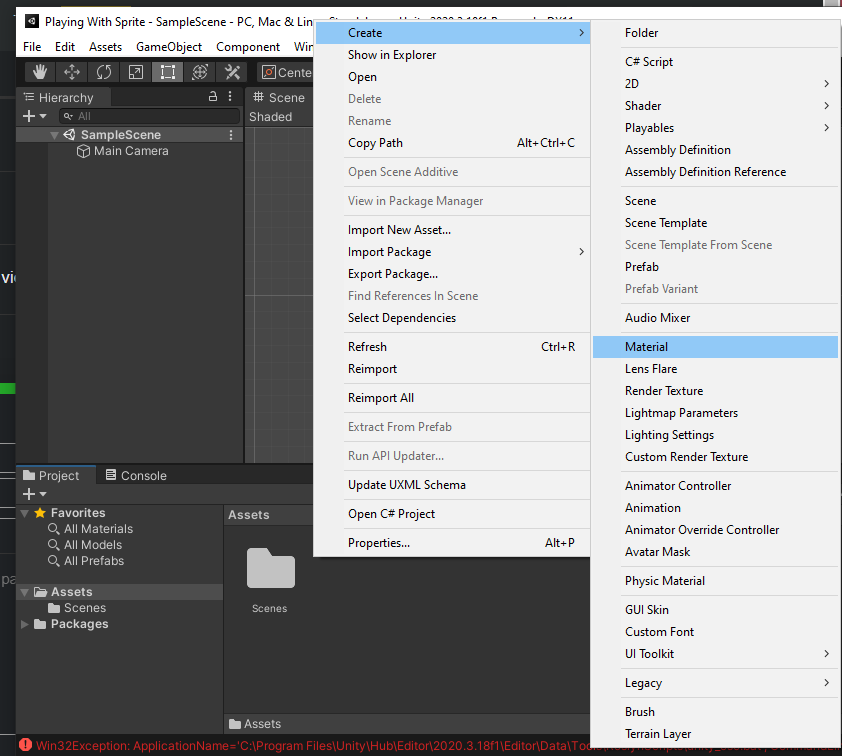Screen dimensions: 842x756
Task: Toggle the Hierarchy panel lock
Action: (212, 97)
